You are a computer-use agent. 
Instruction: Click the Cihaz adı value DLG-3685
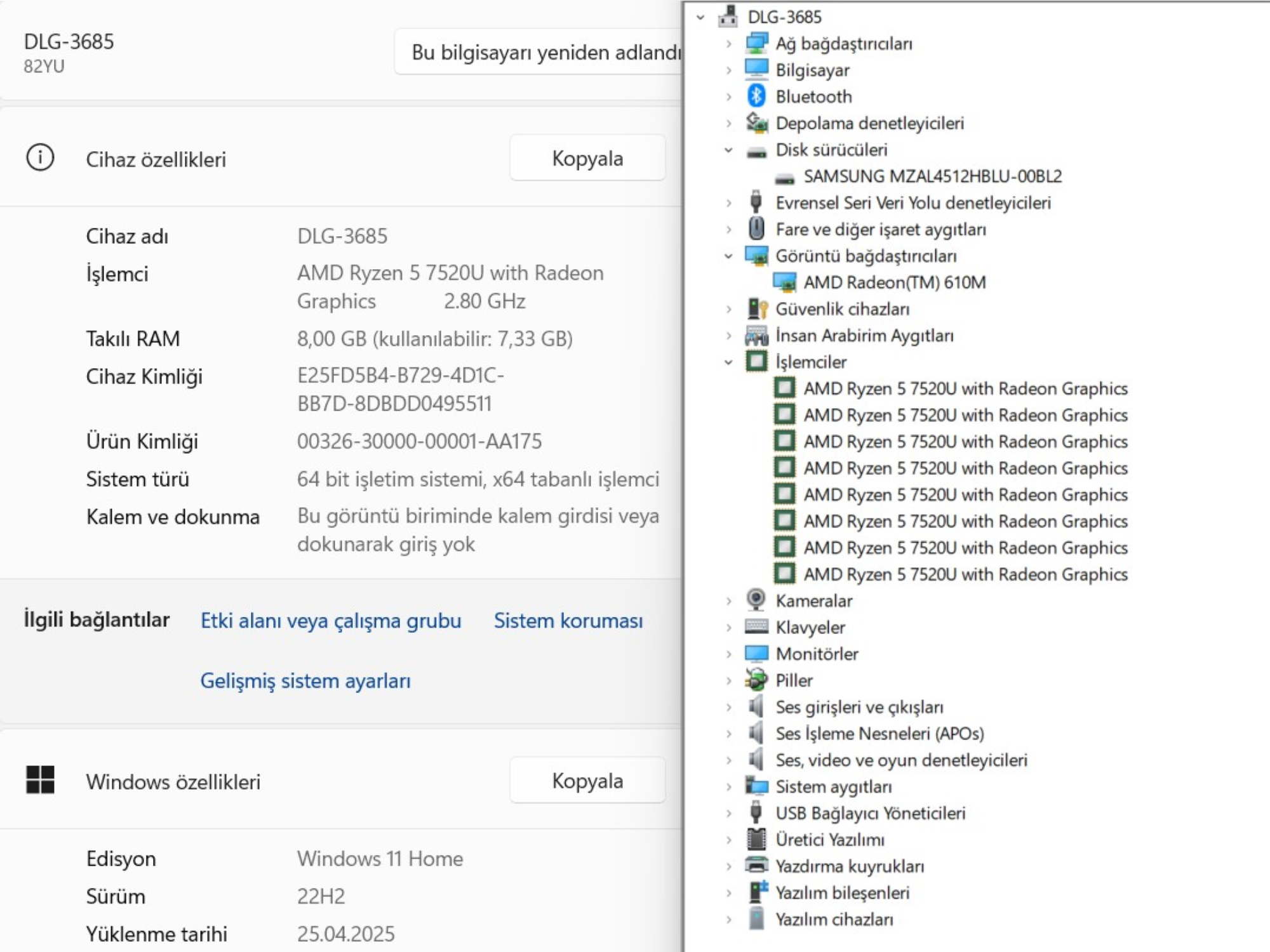(x=342, y=236)
